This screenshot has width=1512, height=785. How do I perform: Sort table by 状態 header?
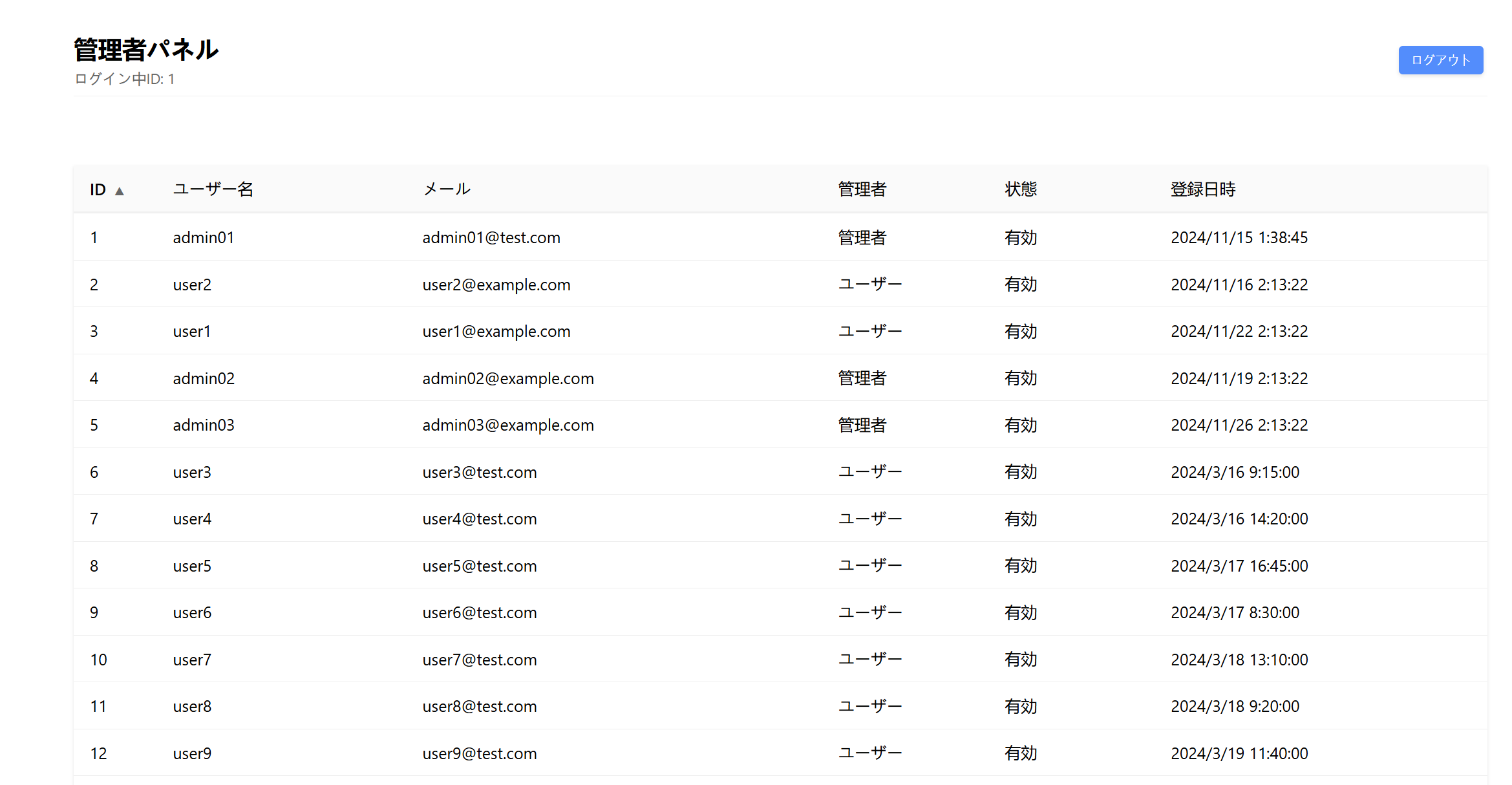pyautogui.click(x=1020, y=189)
